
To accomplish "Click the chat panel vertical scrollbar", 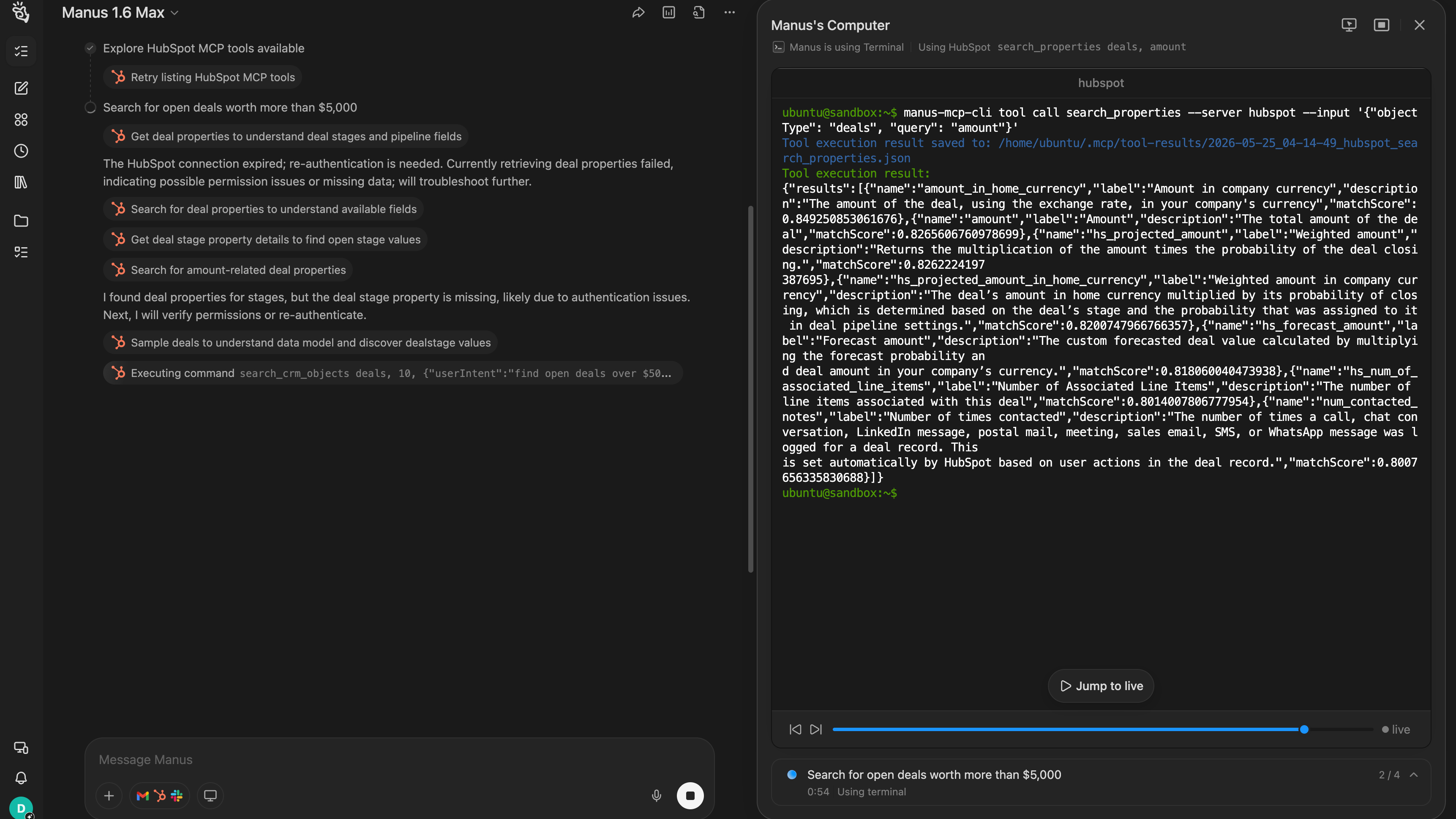I will click(751, 389).
